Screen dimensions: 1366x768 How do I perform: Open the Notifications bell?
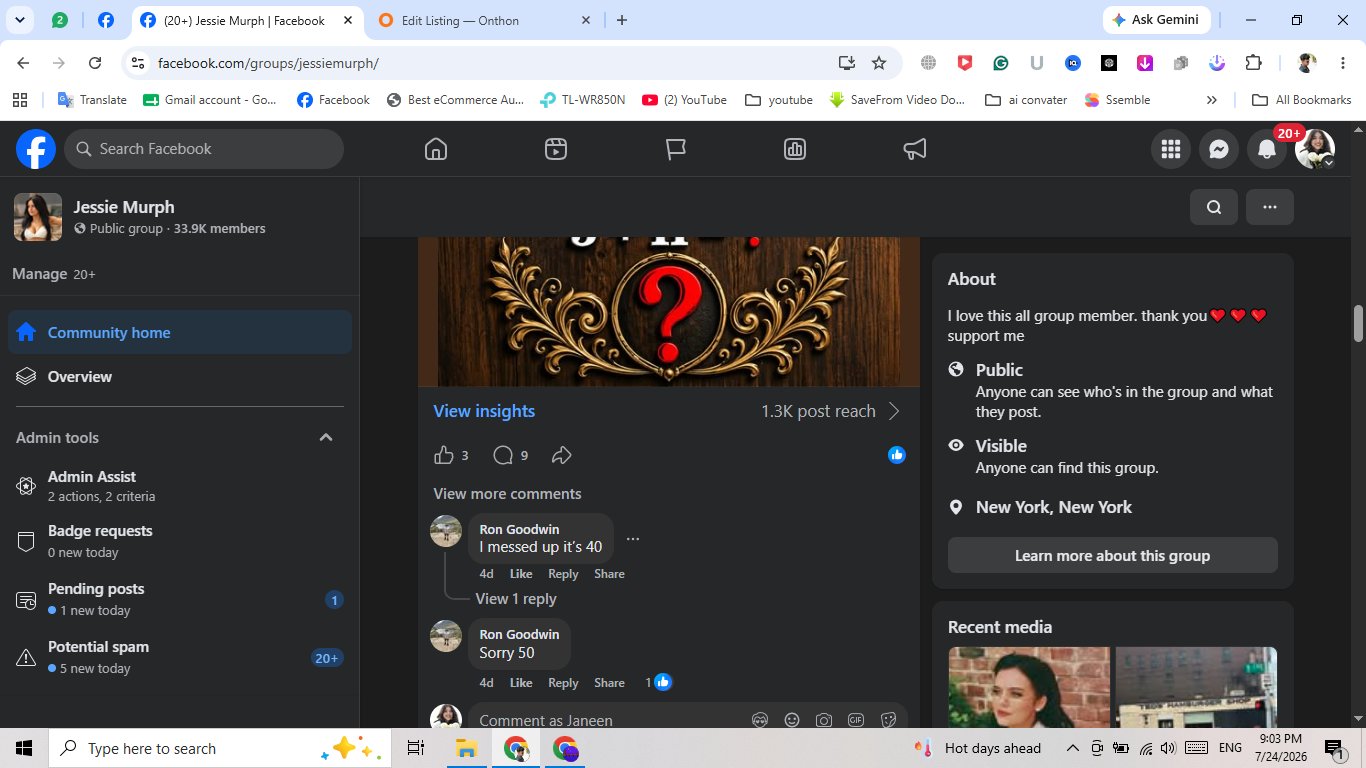[x=1266, y=149]
